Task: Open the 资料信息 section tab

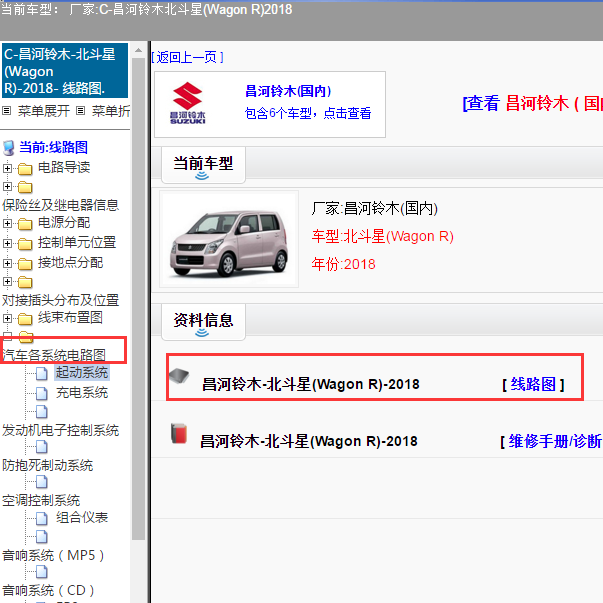Action: 203,321
